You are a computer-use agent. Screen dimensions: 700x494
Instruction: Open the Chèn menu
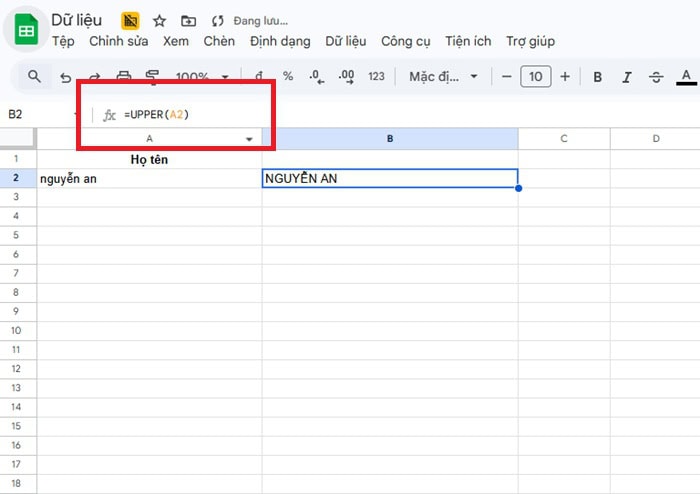point(219,41)
